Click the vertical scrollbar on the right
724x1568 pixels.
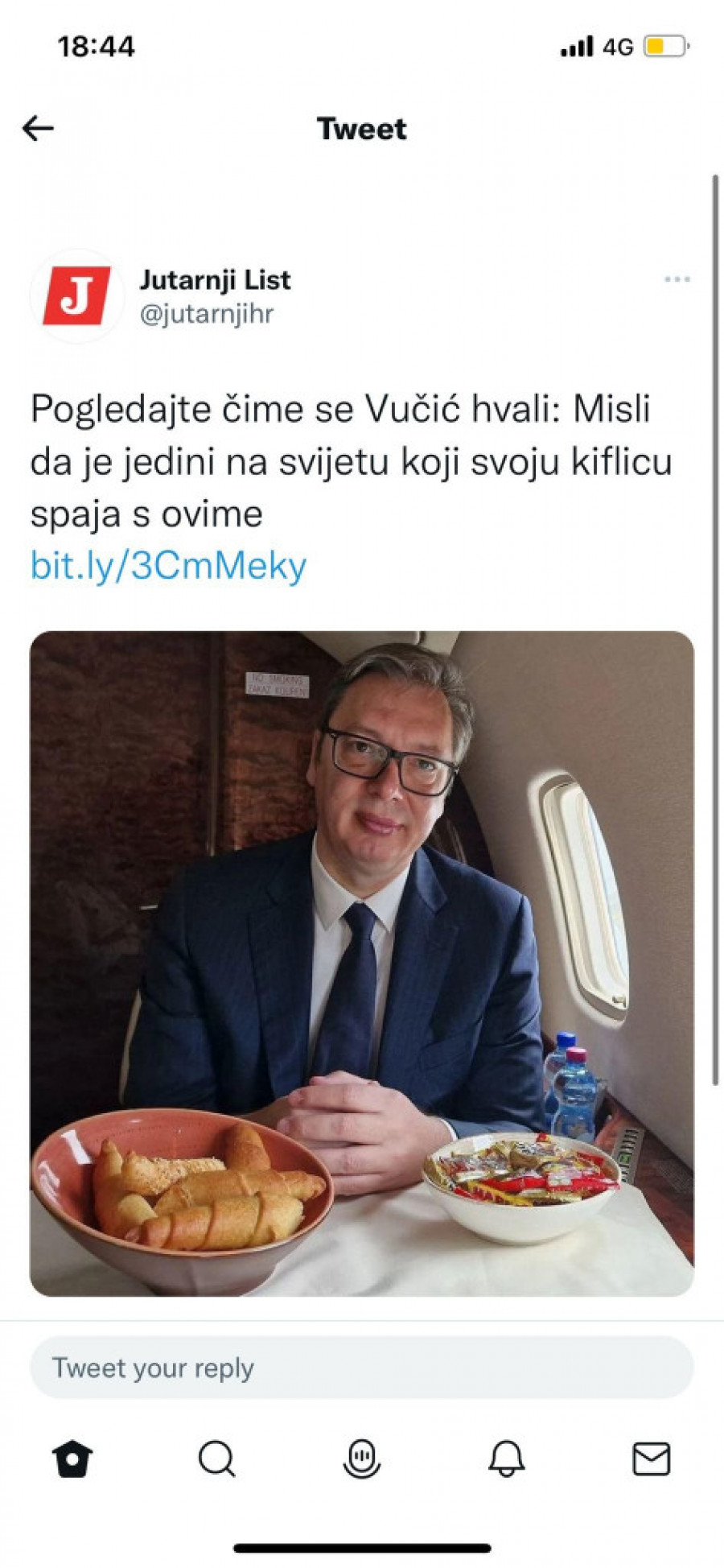point(715,629)
